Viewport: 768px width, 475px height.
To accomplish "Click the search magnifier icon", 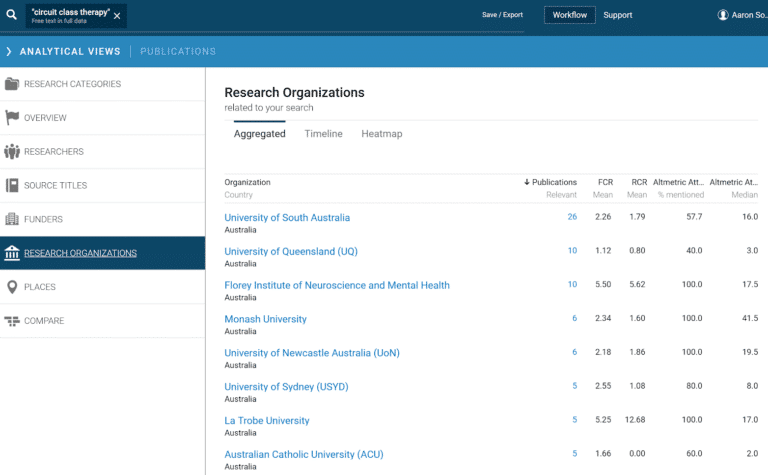I will (x=11, y=15).
